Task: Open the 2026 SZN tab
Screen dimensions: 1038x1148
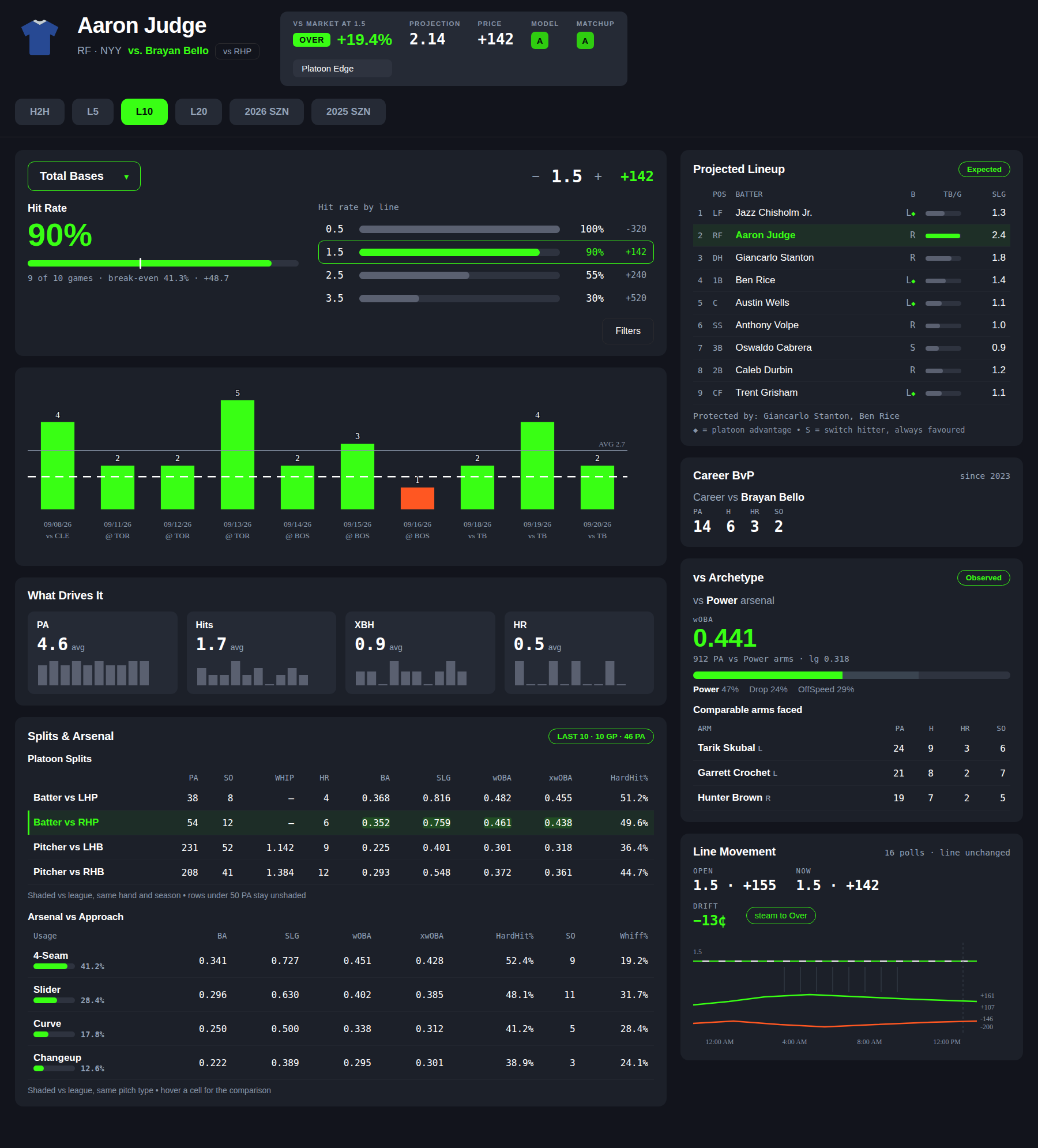Action: coord(266,111)
